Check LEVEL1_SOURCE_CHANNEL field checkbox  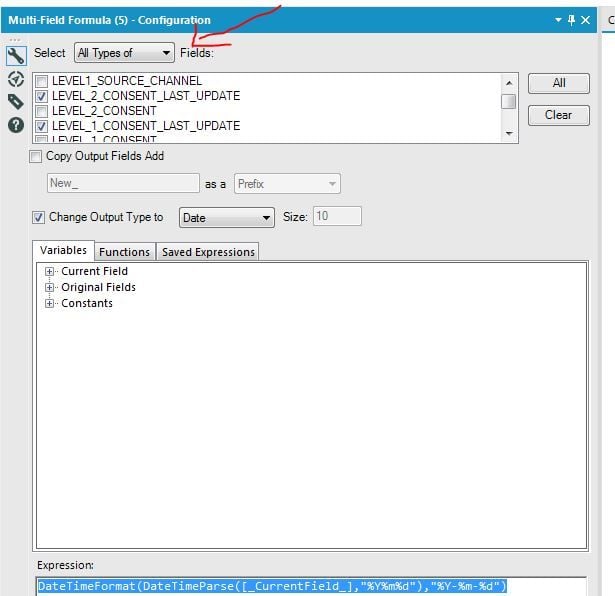pyautogui.click(x=42, y=81)
